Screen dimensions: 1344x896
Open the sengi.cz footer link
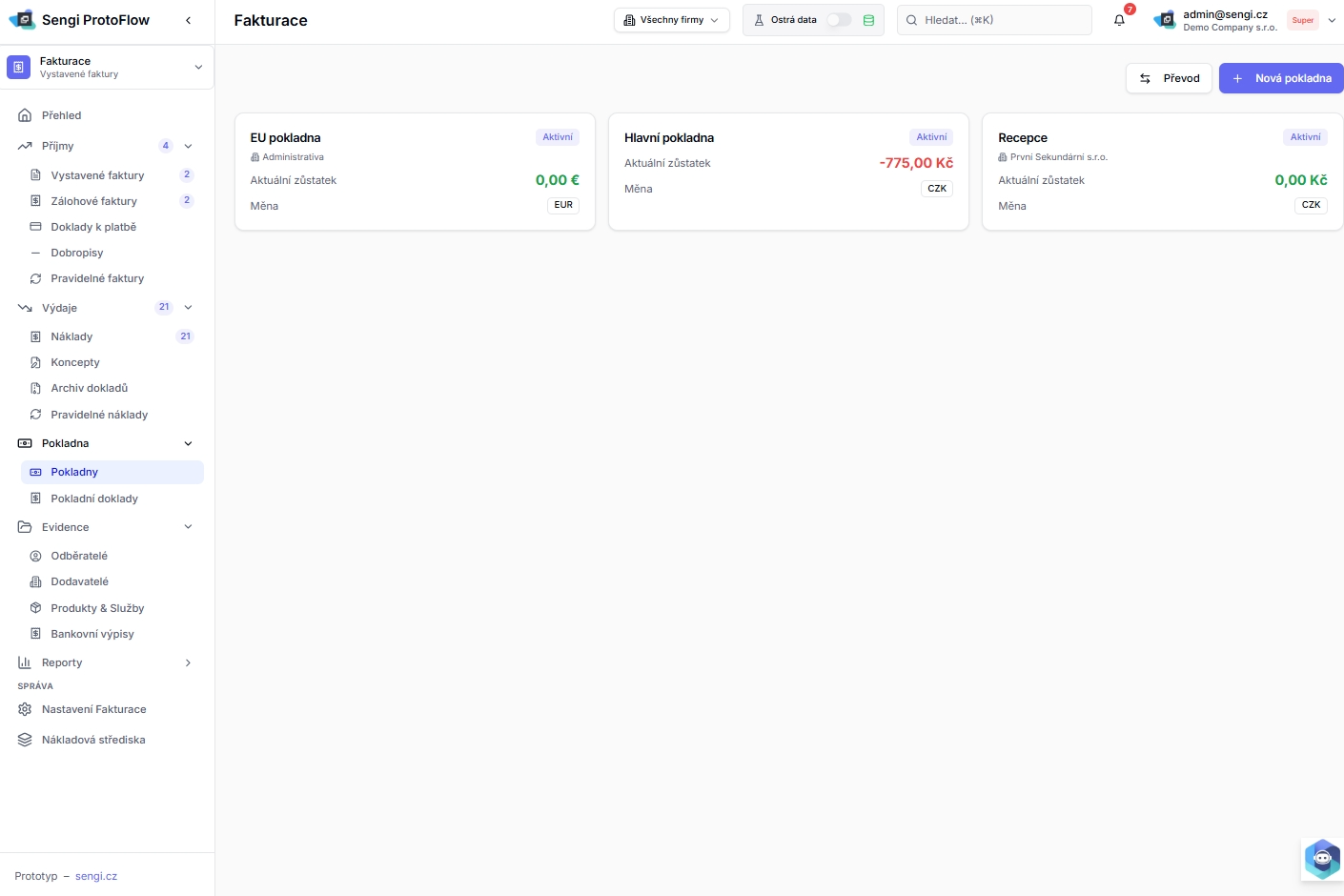point(96,876)
